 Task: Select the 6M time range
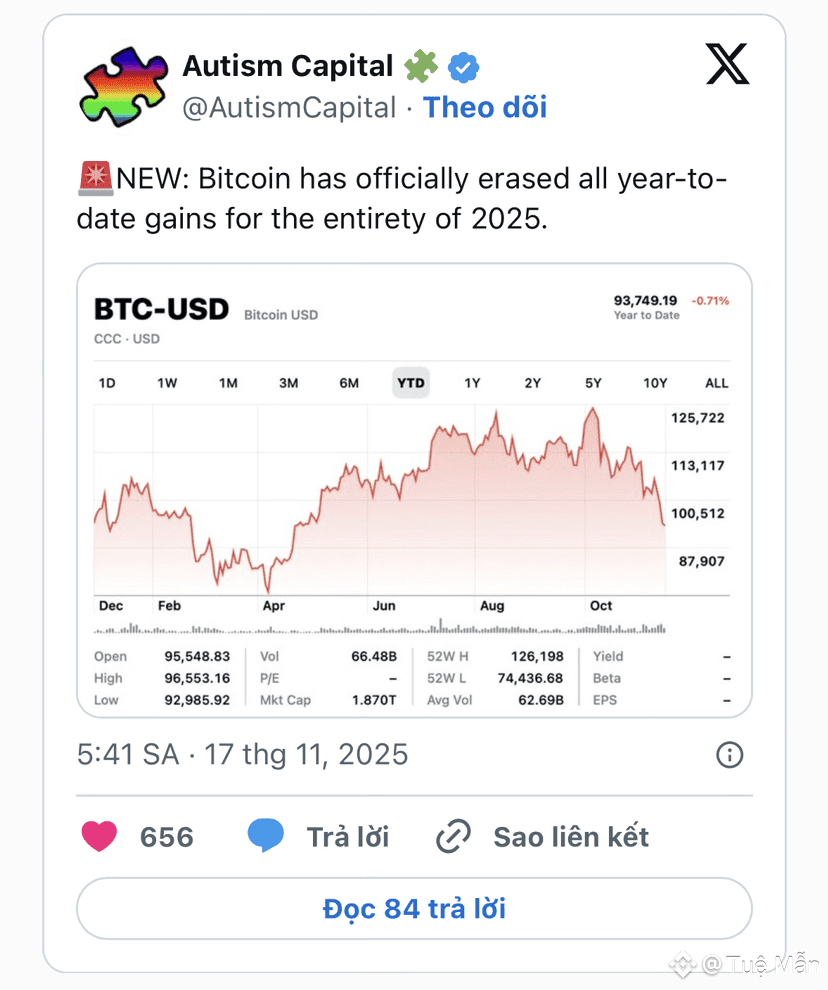click(x=349, y=383)
